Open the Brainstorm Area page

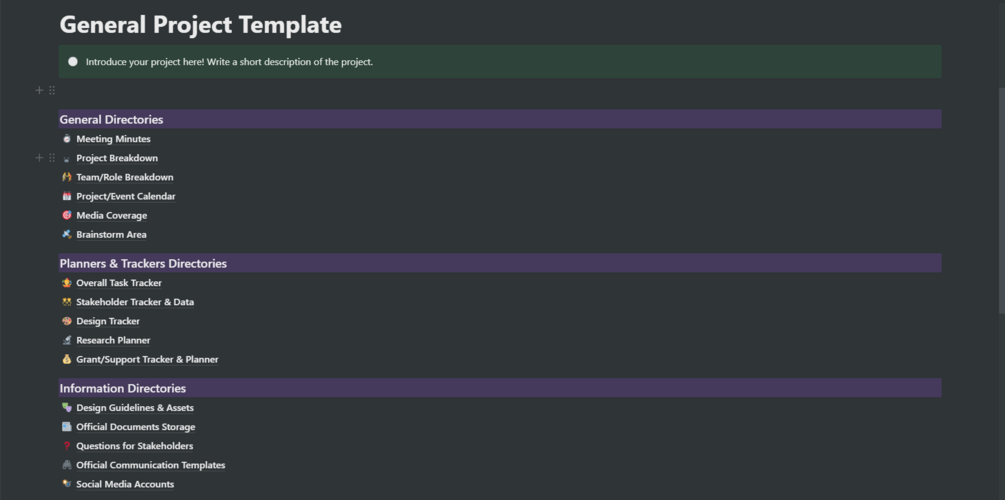(111, 235)
